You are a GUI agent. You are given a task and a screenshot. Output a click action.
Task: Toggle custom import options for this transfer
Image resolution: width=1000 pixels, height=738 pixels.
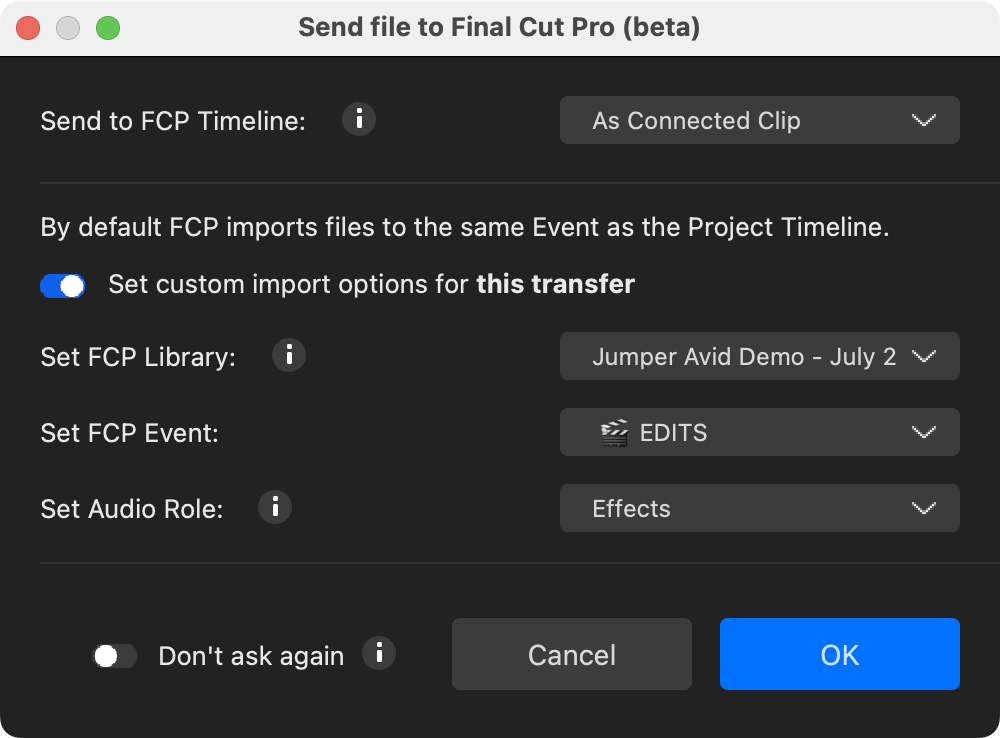(63, 286)
